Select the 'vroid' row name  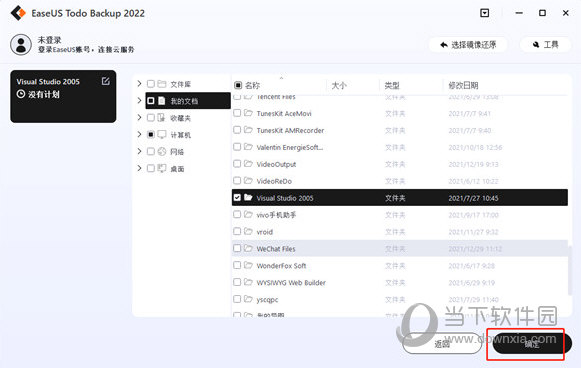pyautogui.click(x=265, y=232)
